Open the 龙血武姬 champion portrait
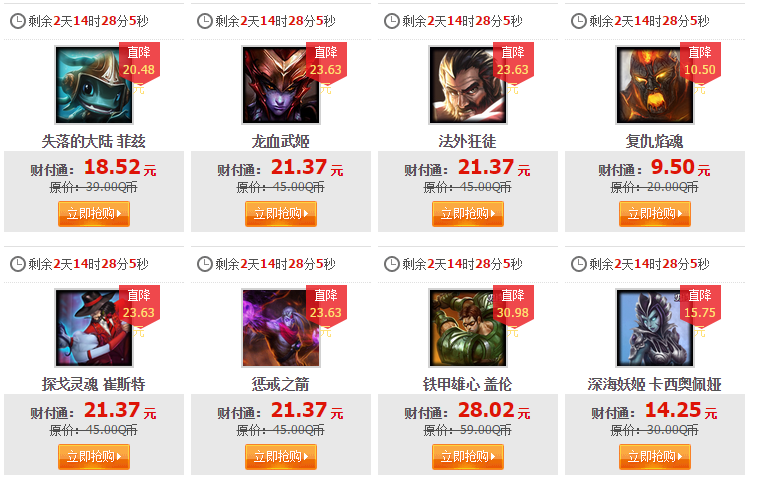This screenshot has height=480, width=758. tap(281, 85)
